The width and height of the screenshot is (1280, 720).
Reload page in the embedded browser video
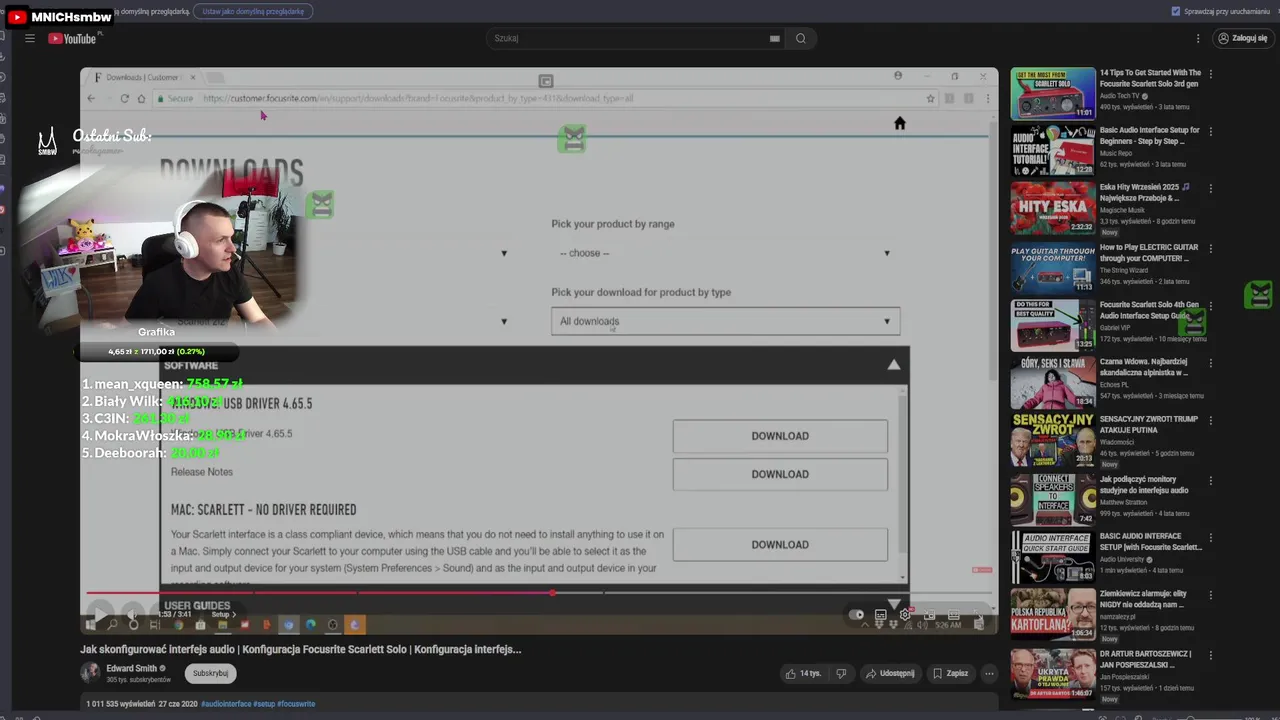click(x=124, y=98)
